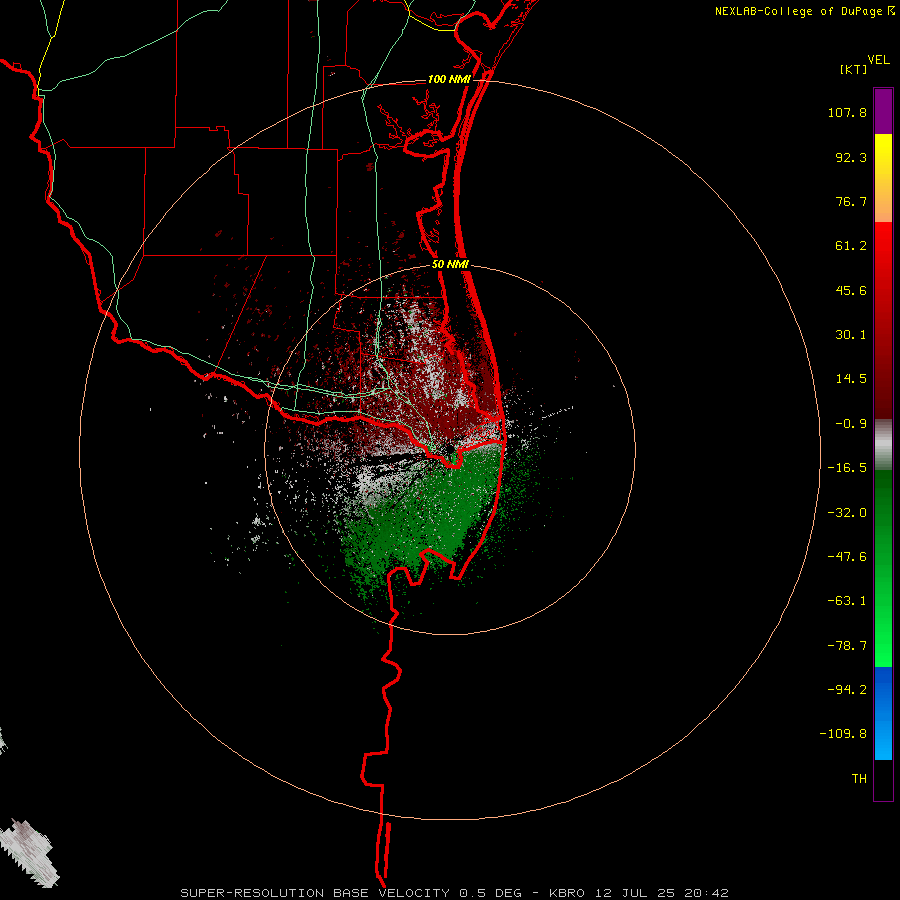Click the [KT] units label

click(x=853, y=69)
